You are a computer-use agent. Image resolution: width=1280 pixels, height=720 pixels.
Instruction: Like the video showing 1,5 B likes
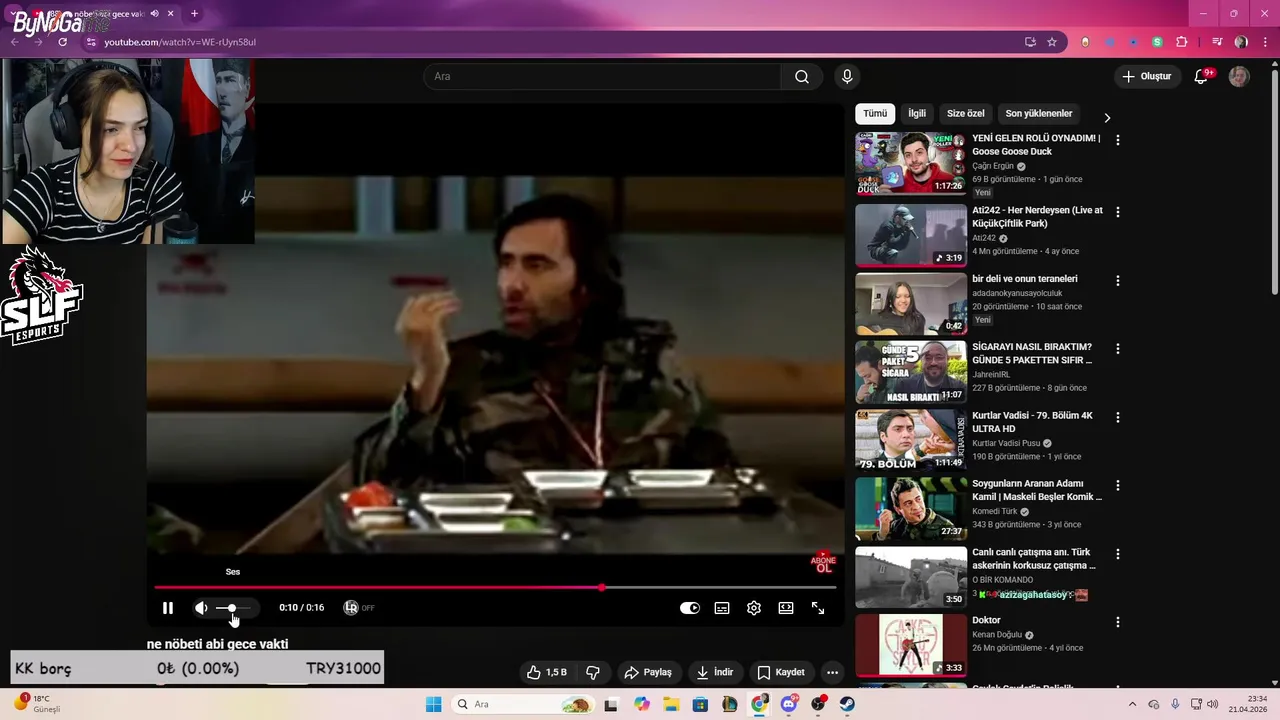tap(547, 672)
